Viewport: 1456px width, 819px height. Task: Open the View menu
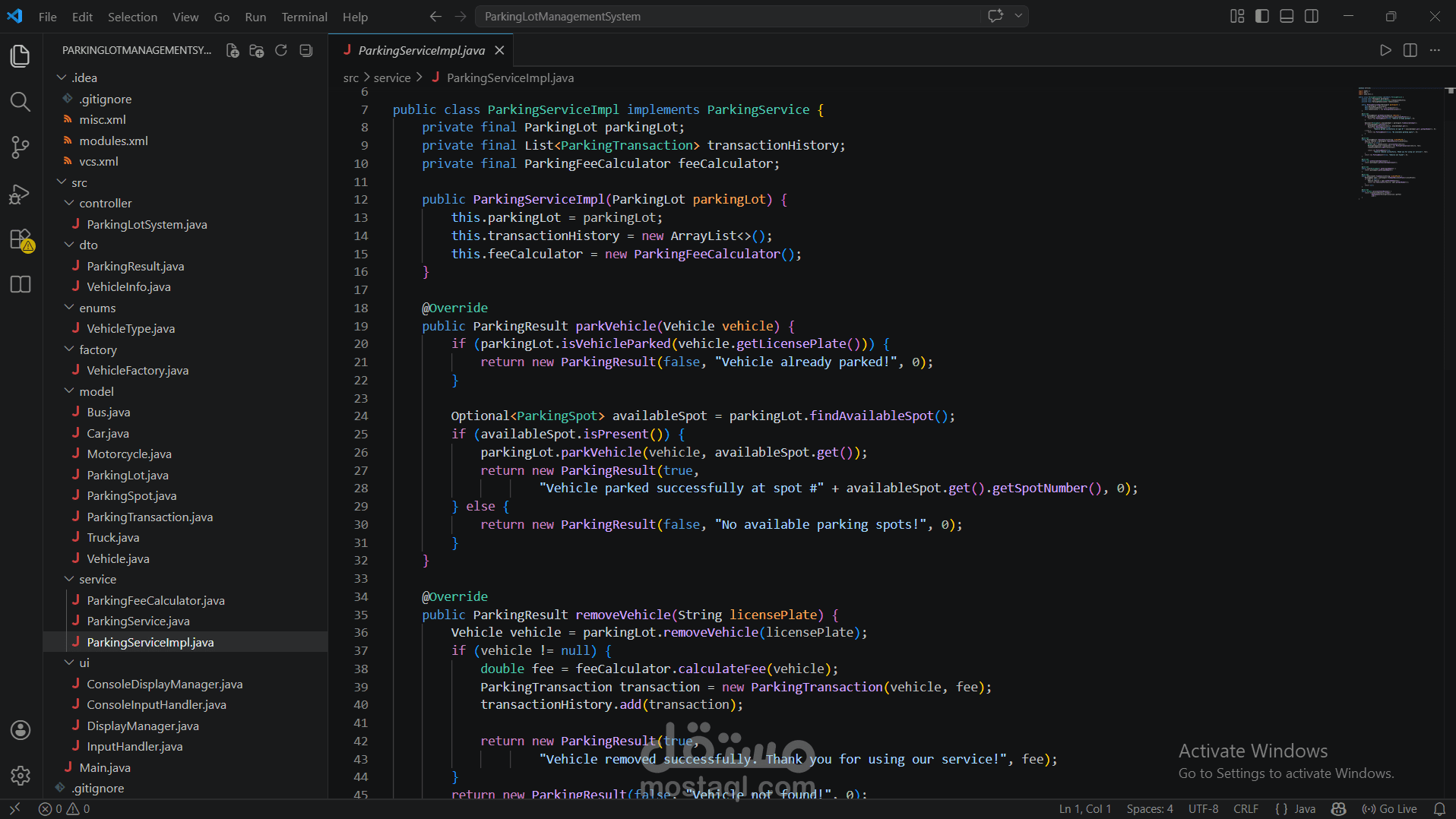[x=185, y=17]
